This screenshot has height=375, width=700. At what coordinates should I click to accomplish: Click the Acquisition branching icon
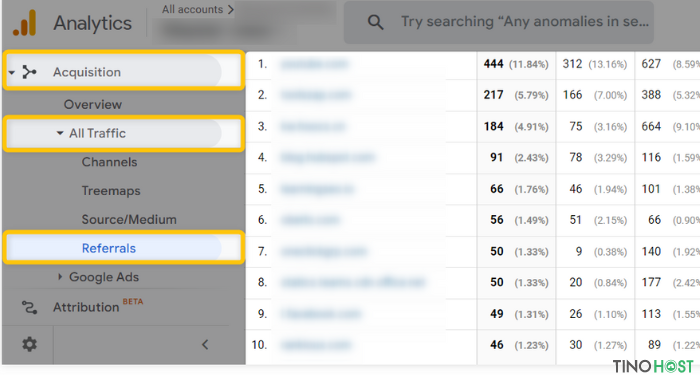click(x=29, y=72)
